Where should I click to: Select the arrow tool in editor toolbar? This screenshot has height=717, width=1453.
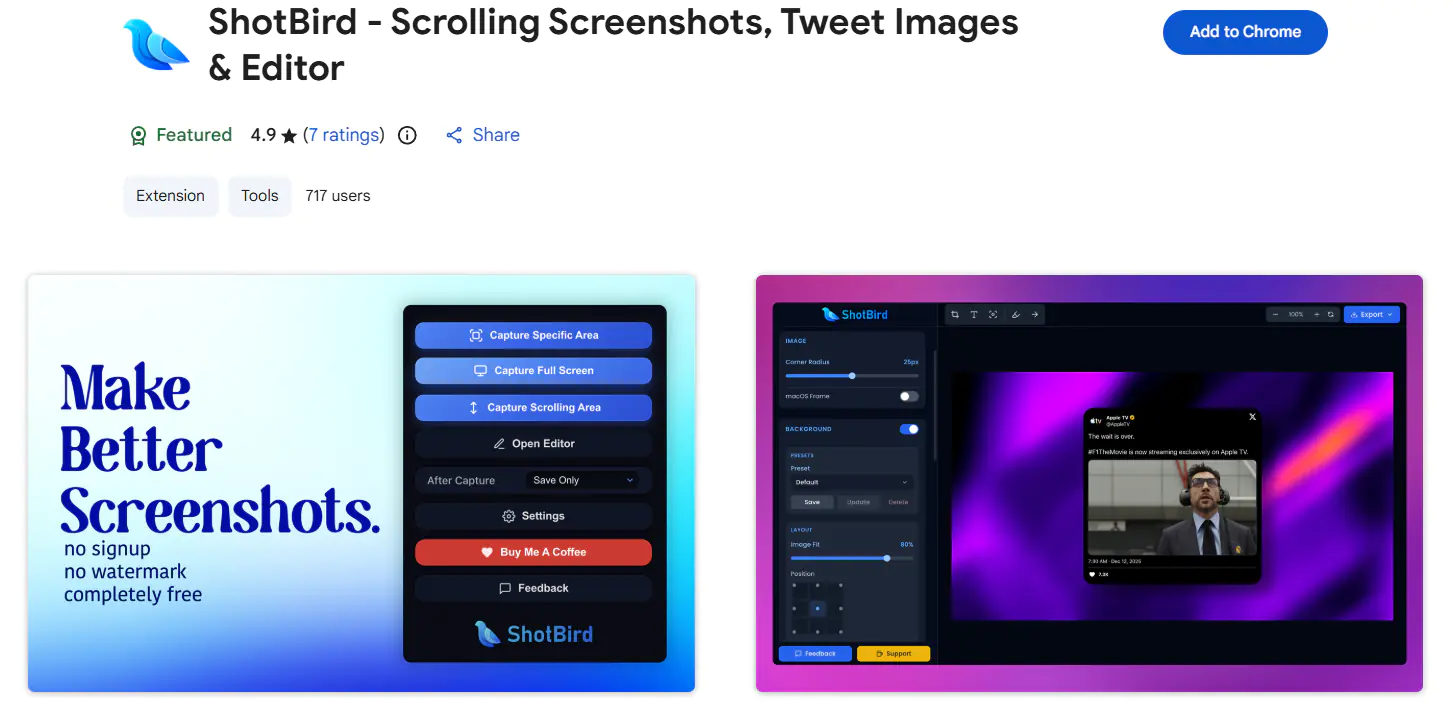(1035, 314)
